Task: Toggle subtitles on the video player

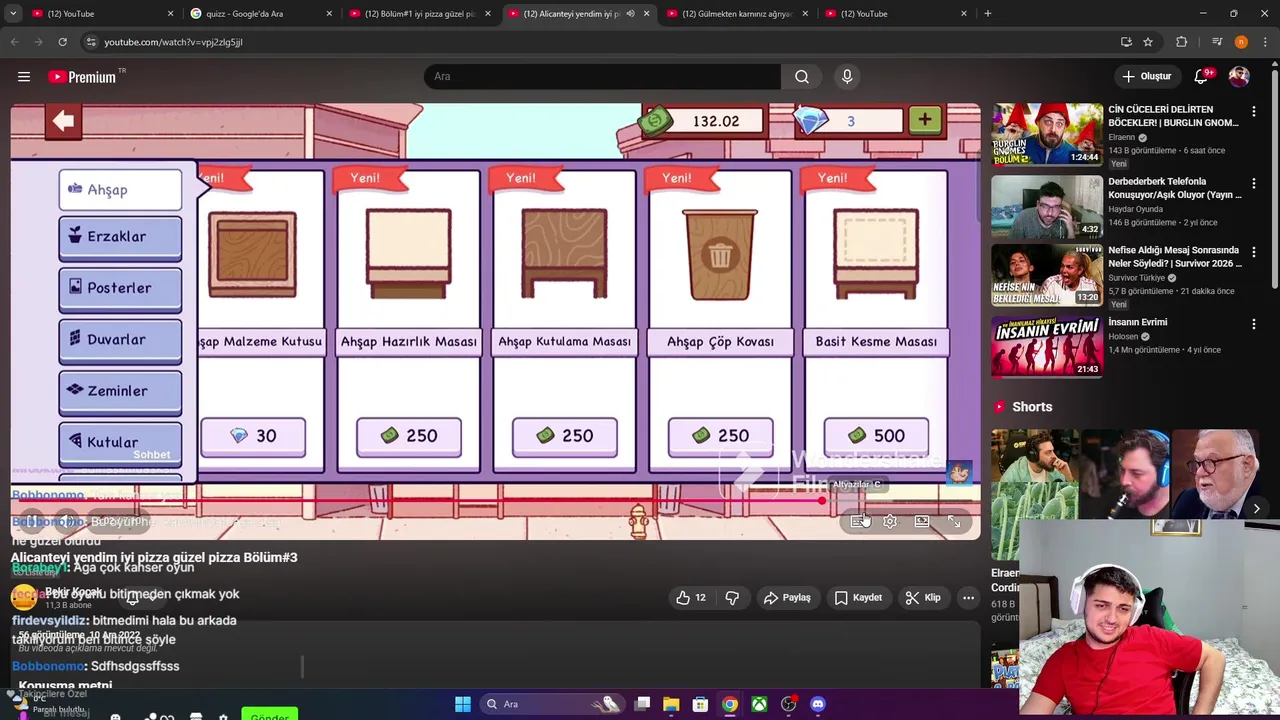Action: (858, 521)
